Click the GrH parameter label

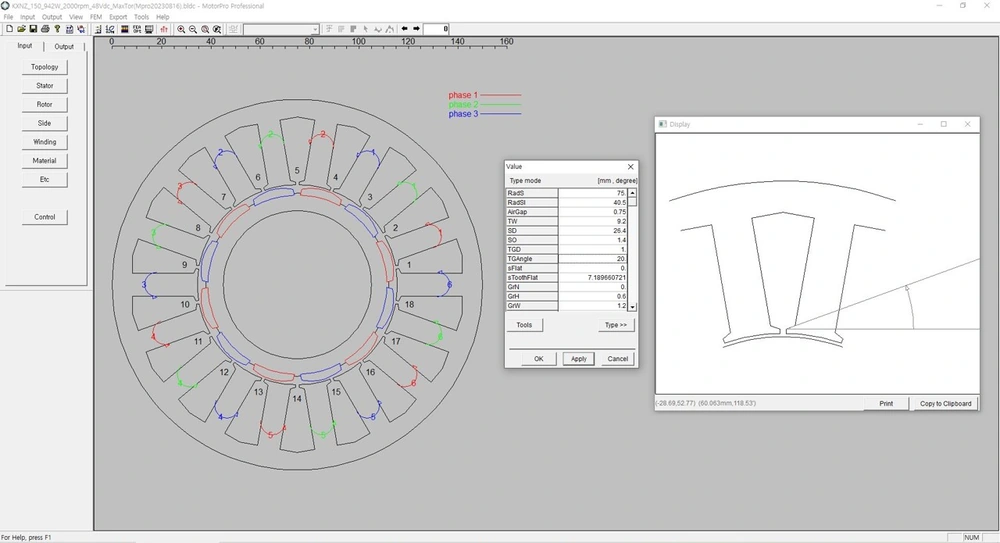pos(532,297)
